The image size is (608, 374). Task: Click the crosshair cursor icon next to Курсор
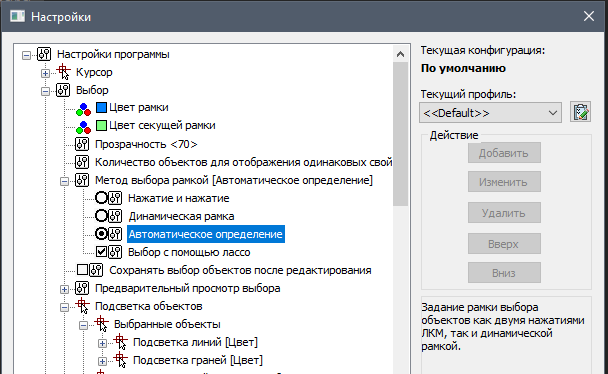click(x=63, y=72)
